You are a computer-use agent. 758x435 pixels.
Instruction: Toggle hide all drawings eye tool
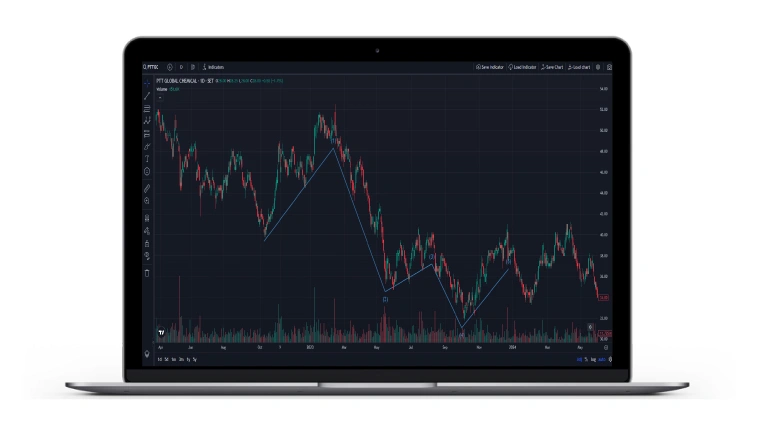(147, 256)
